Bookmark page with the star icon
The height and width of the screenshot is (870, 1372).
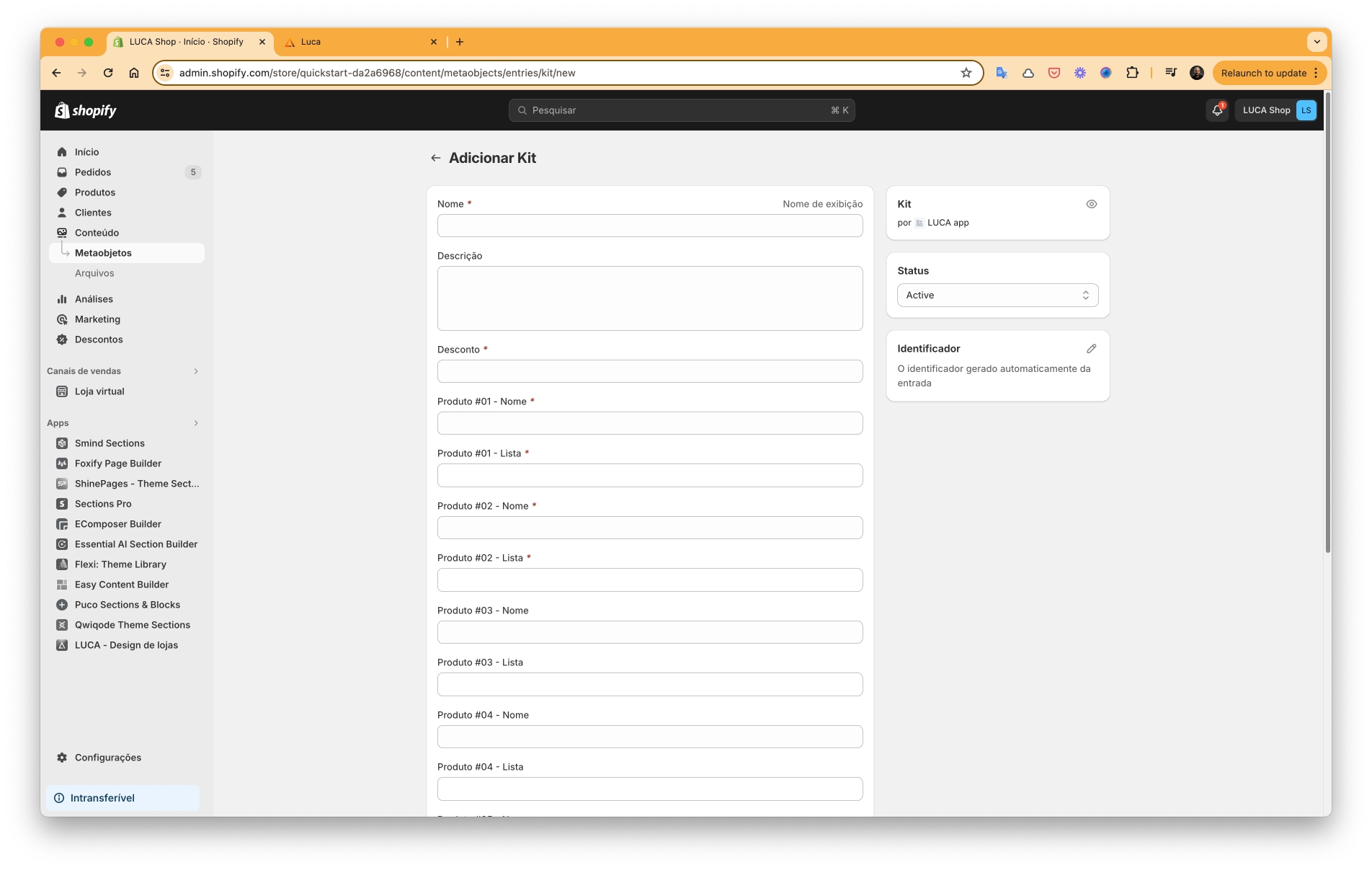[966, 73]
